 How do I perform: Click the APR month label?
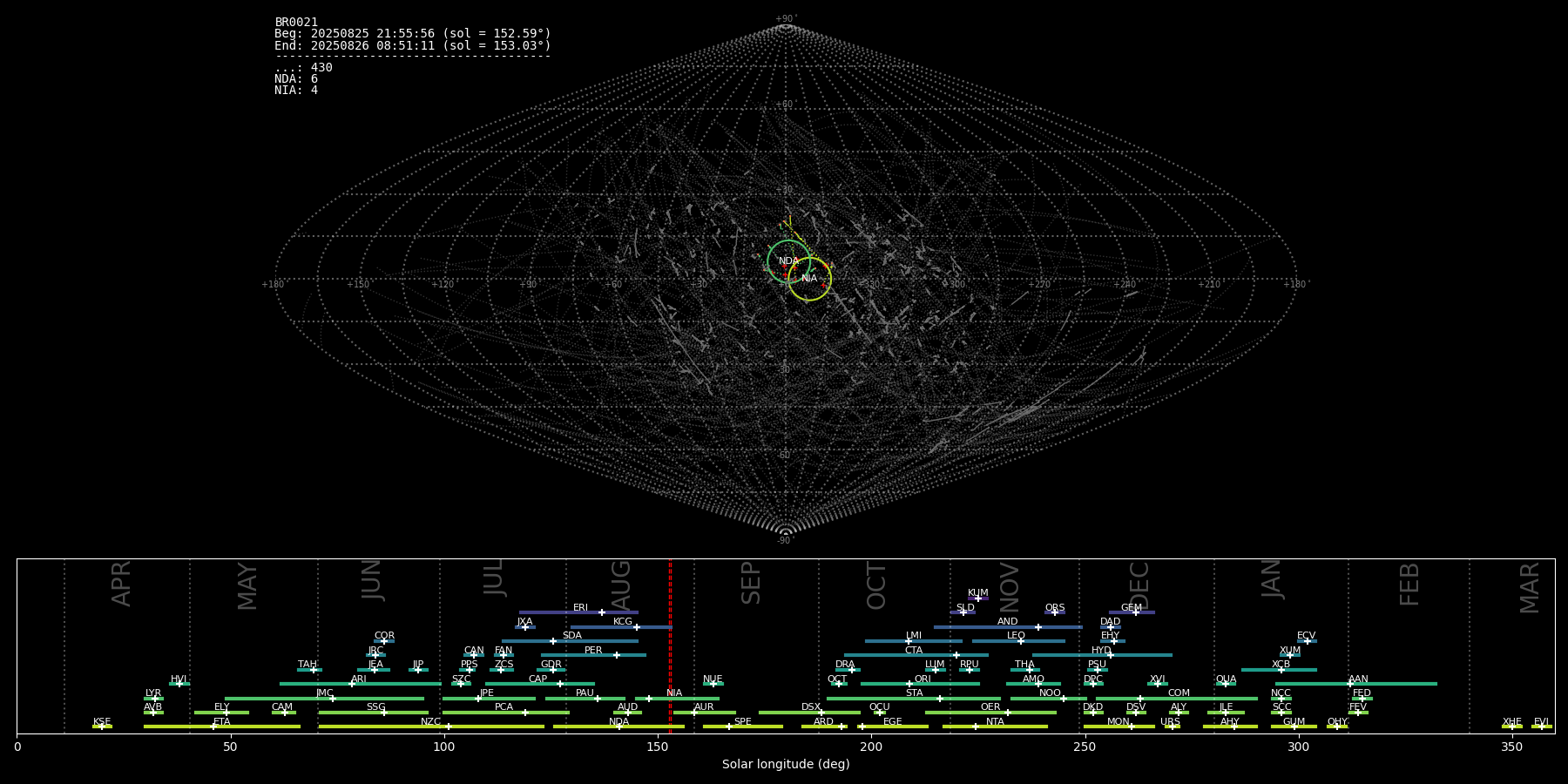[121, 584]
